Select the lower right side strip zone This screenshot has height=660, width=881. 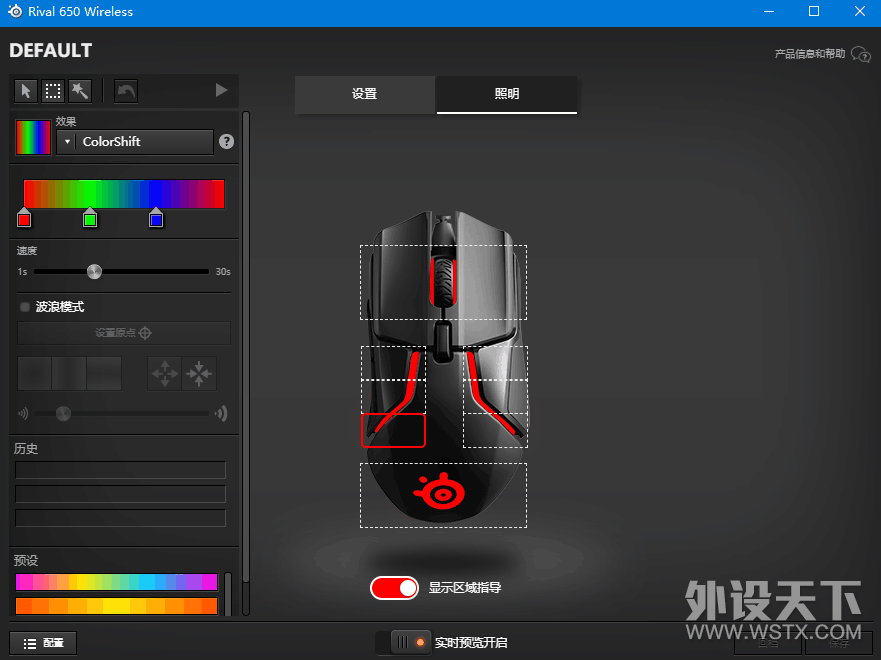coord(495,430)
